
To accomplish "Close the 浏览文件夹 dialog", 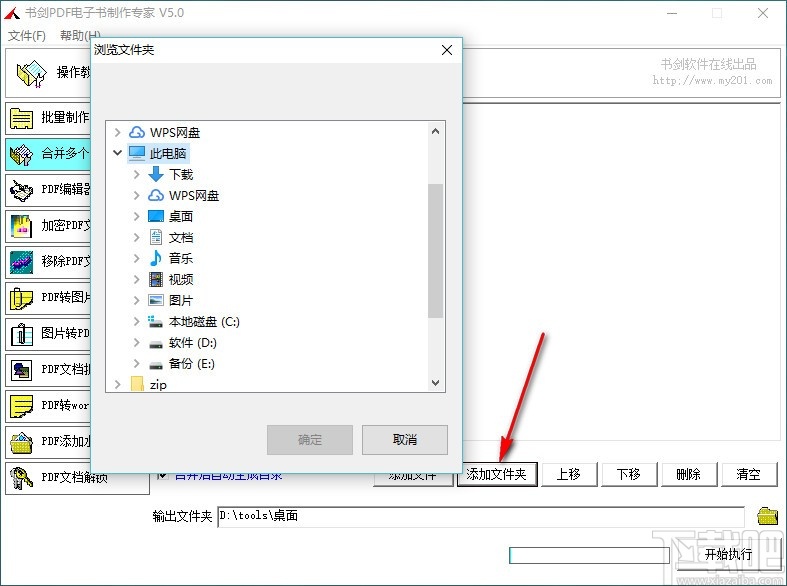I will tap(447, 50).
